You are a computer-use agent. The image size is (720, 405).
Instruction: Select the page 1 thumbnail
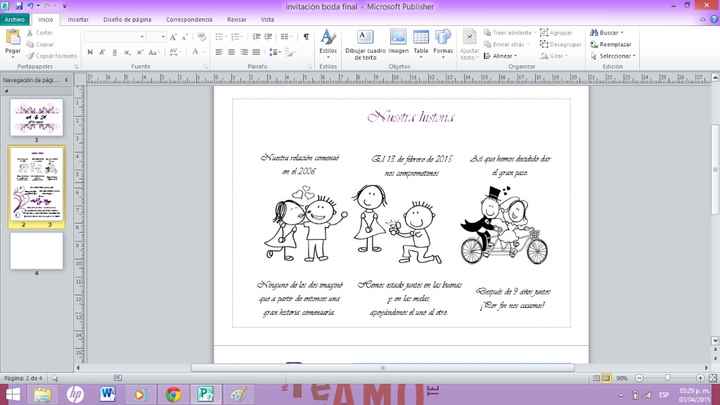coord(36,116)
